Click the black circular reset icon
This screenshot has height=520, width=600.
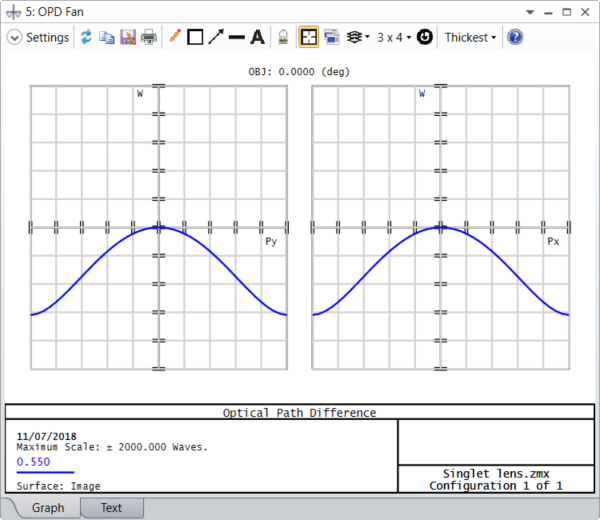pyautogui.click(x=424, y=37)
